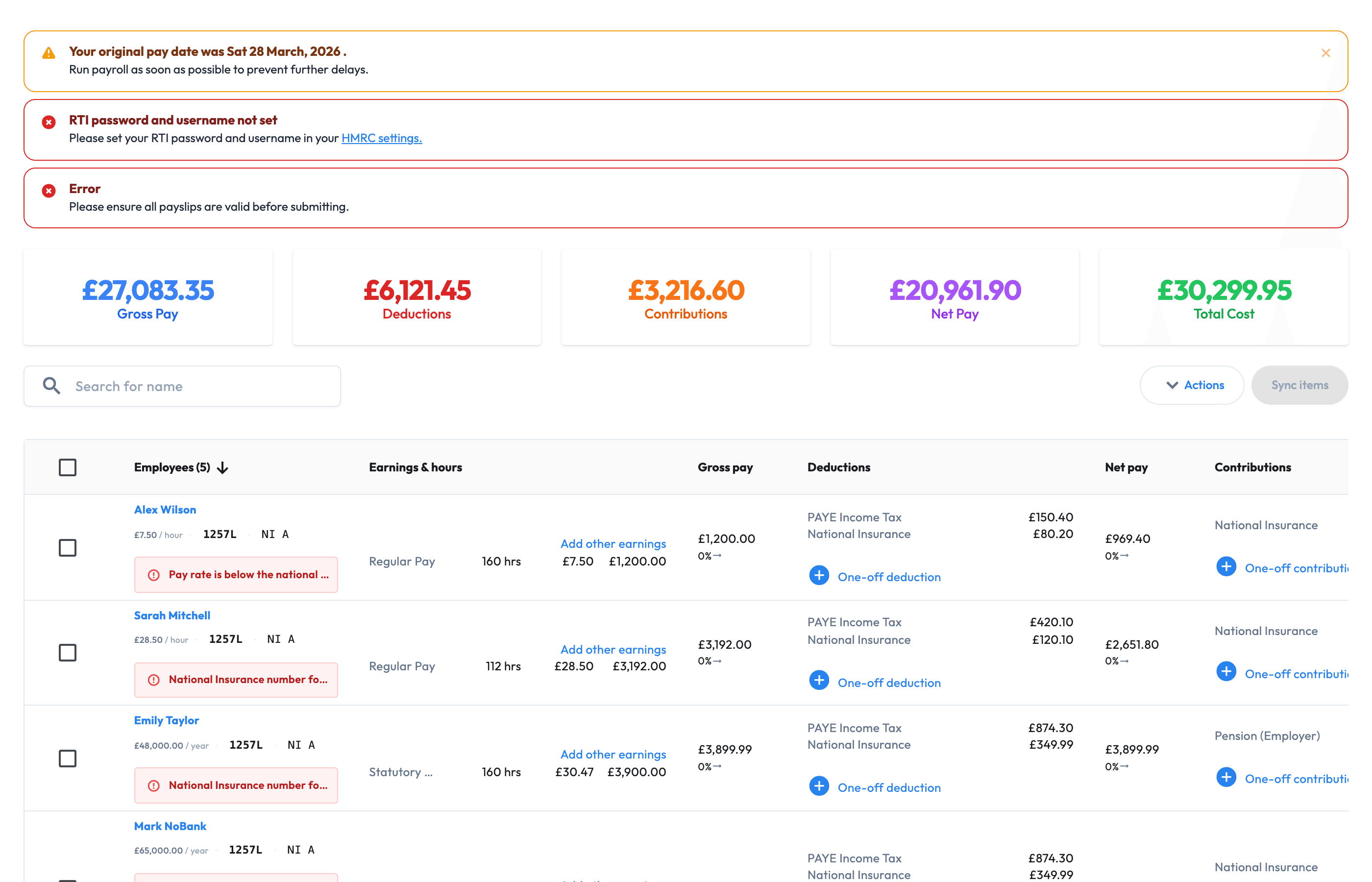
Task: Click the alert icon in Sarah Mitchell's warning badge
Action: [153, 680]
